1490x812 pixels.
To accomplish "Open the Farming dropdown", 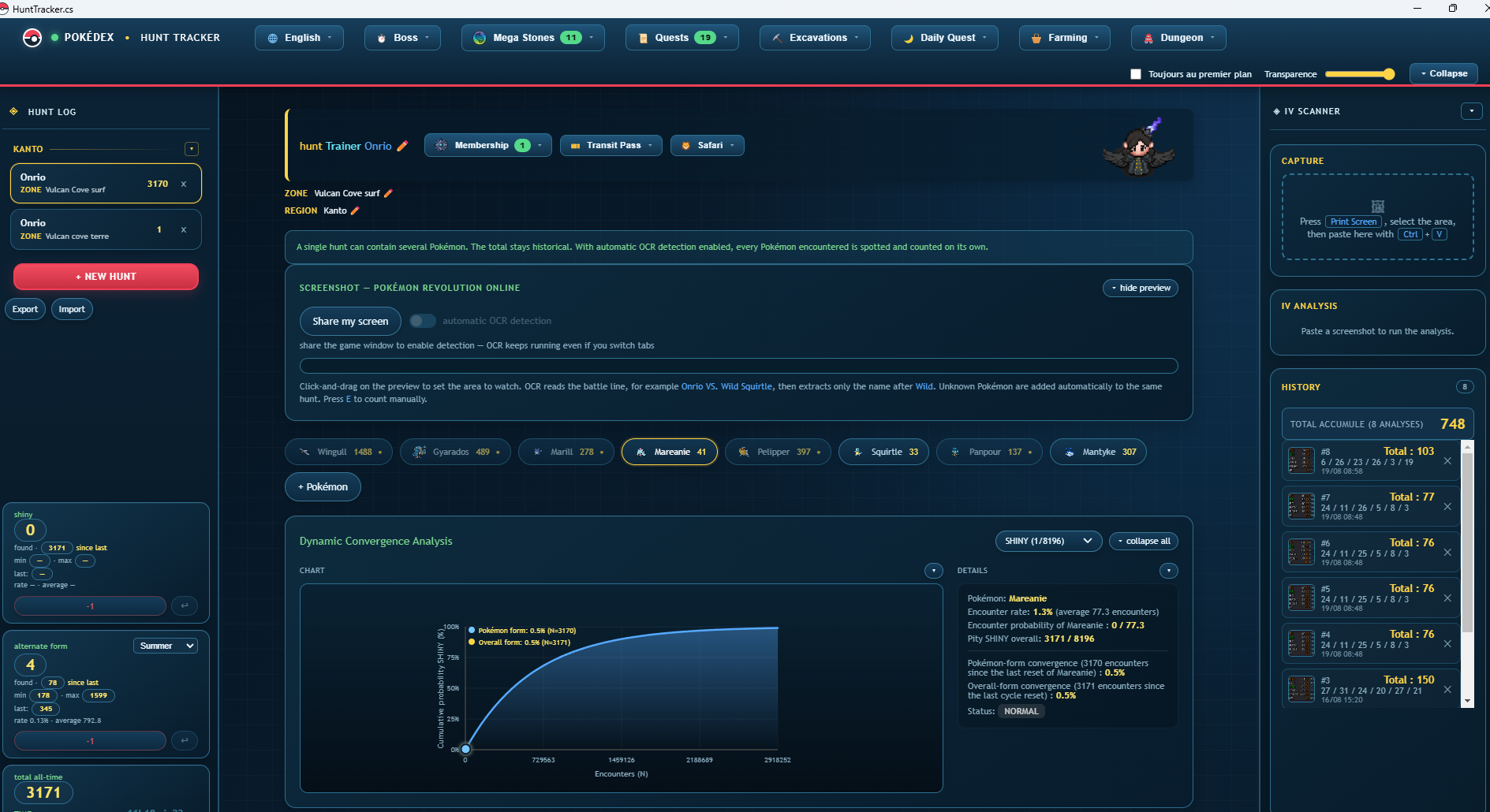I will (1065, 38).
